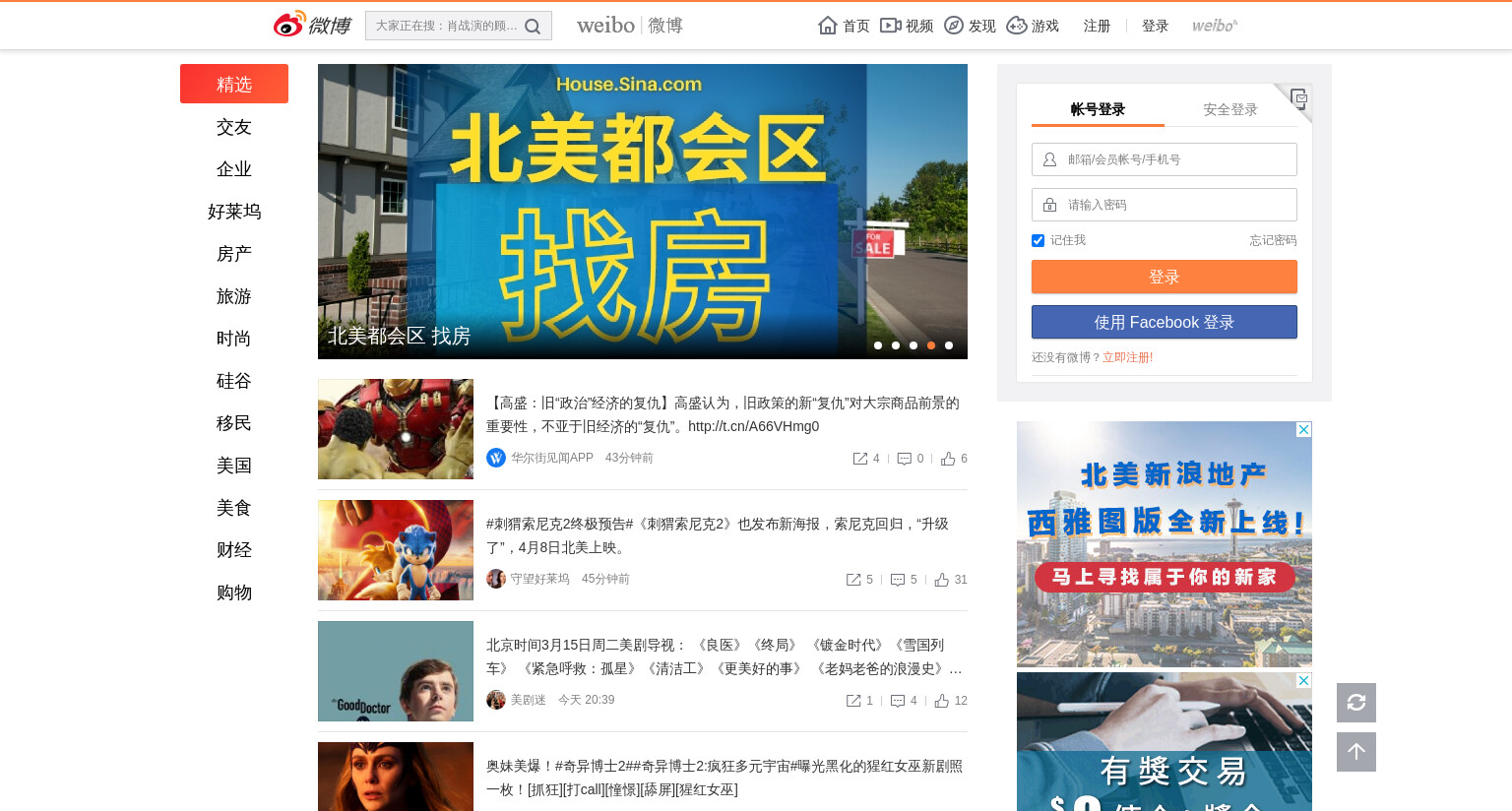Click the refresh feed button

(1356, 703)
